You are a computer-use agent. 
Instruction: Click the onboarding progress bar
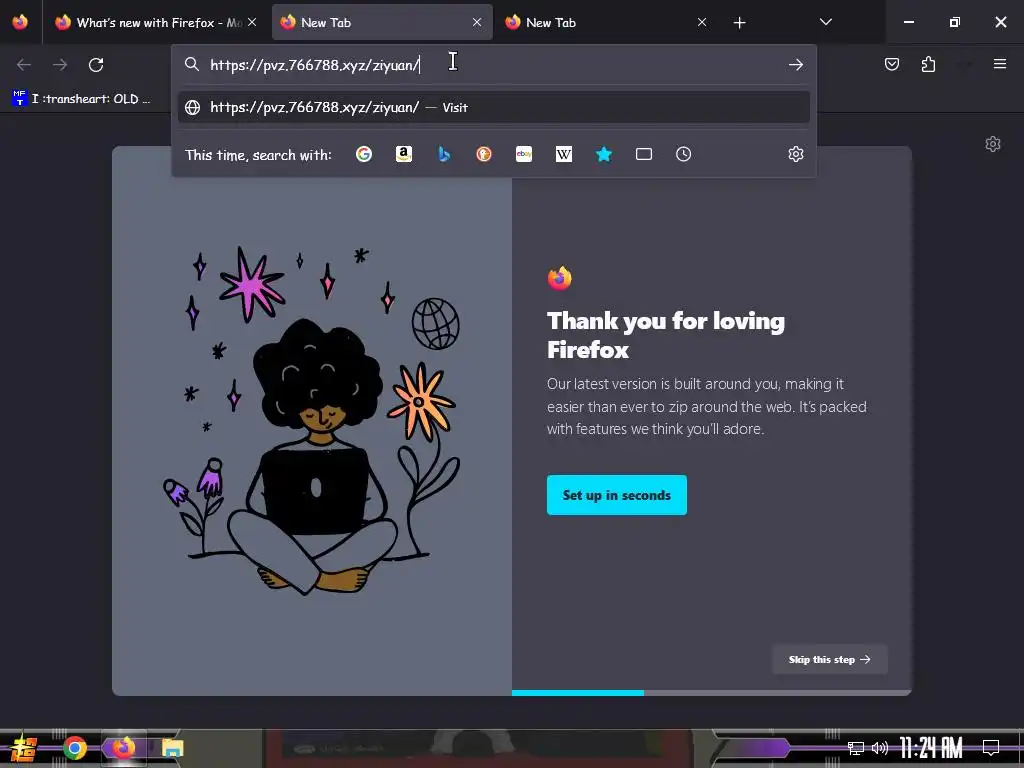click(711, 693)
